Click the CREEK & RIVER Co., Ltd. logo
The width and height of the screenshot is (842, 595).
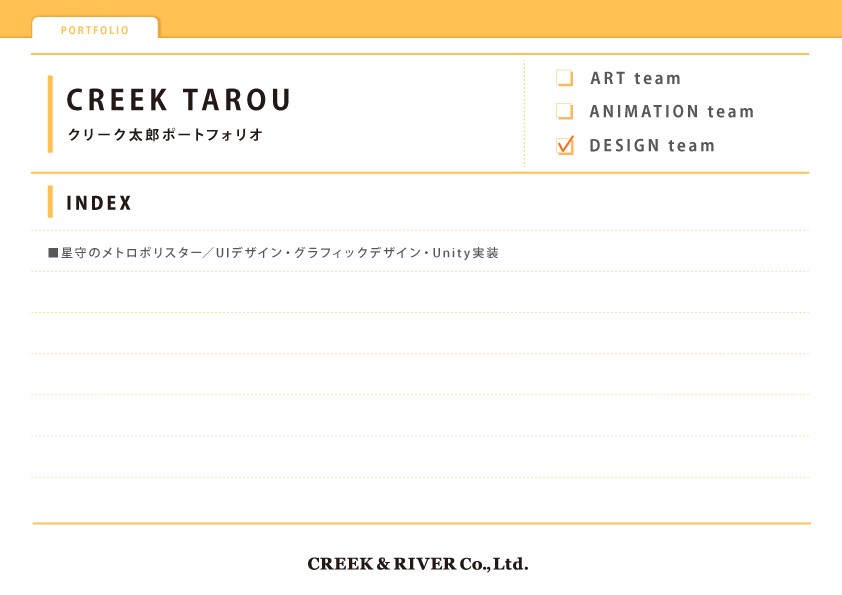(x=418, y=564)
